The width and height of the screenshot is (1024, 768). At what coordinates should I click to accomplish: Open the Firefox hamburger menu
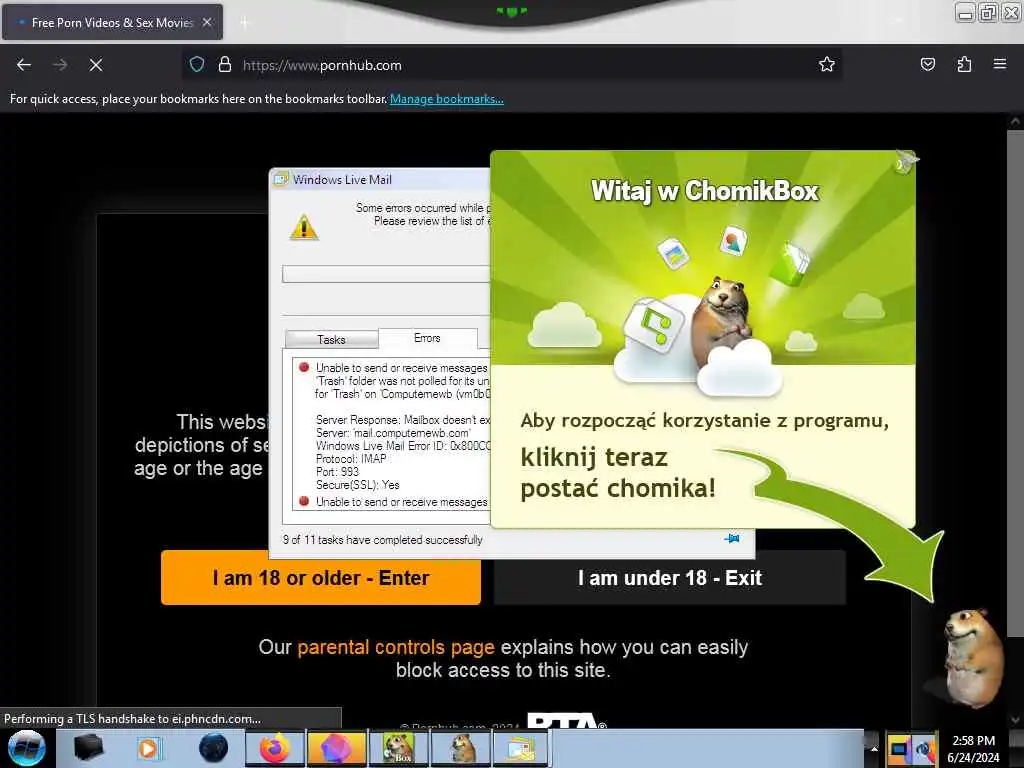(1000, 65)
